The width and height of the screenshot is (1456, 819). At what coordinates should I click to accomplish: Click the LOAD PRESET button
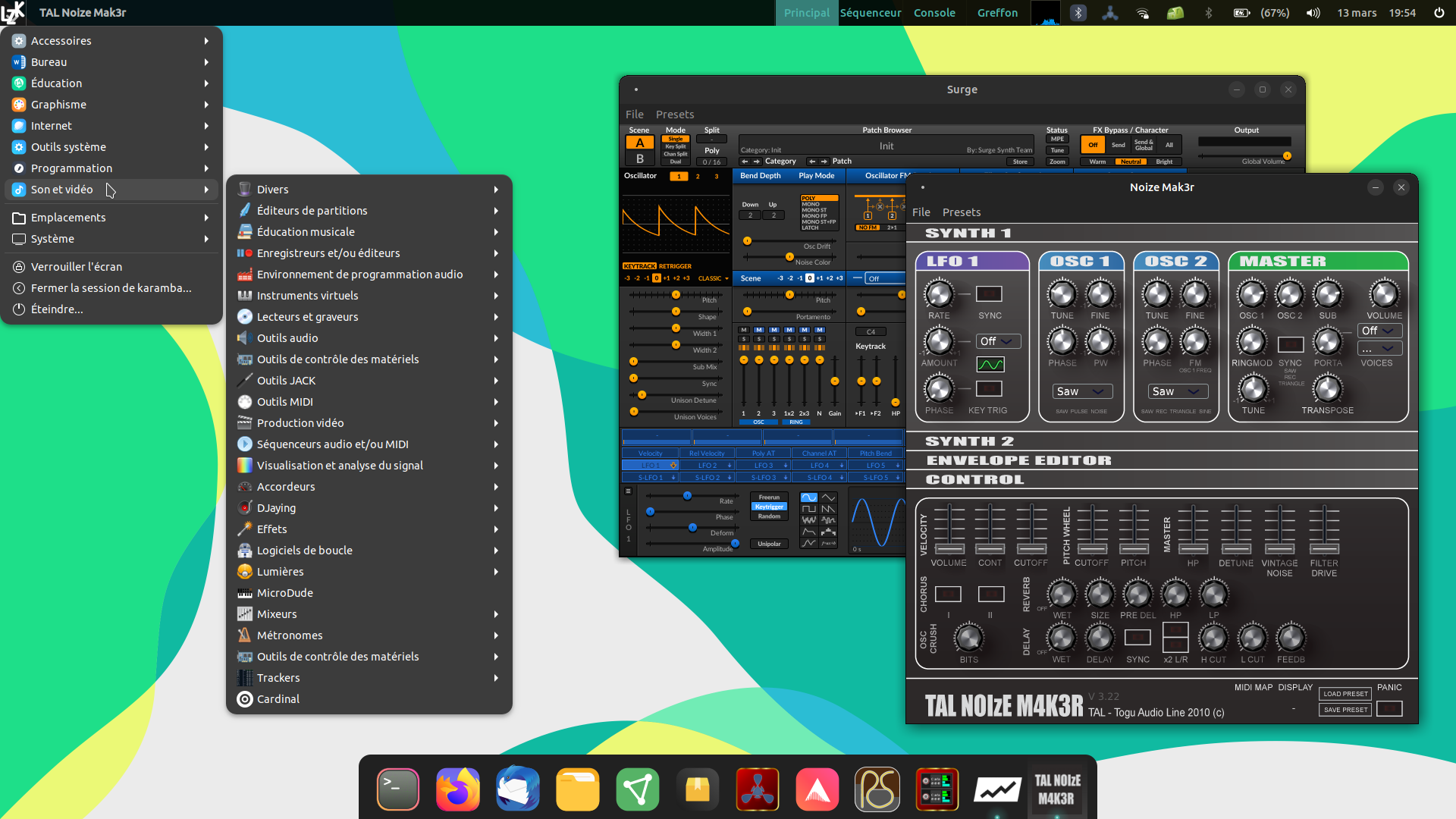click(1345, 693)
